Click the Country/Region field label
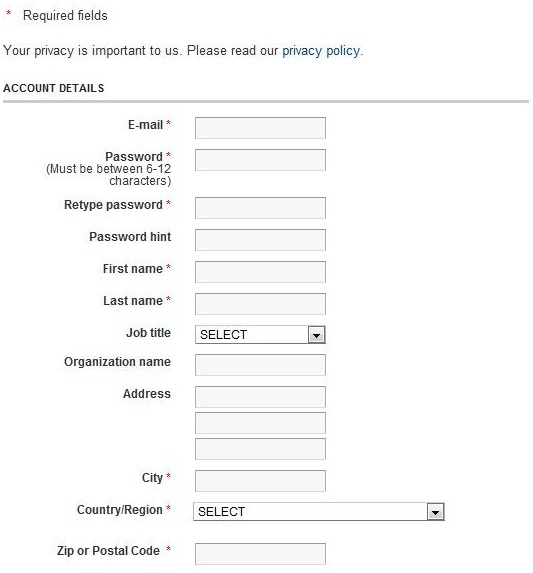The height and width of the screenshot is (573, 533). click(x=119, y=510)
